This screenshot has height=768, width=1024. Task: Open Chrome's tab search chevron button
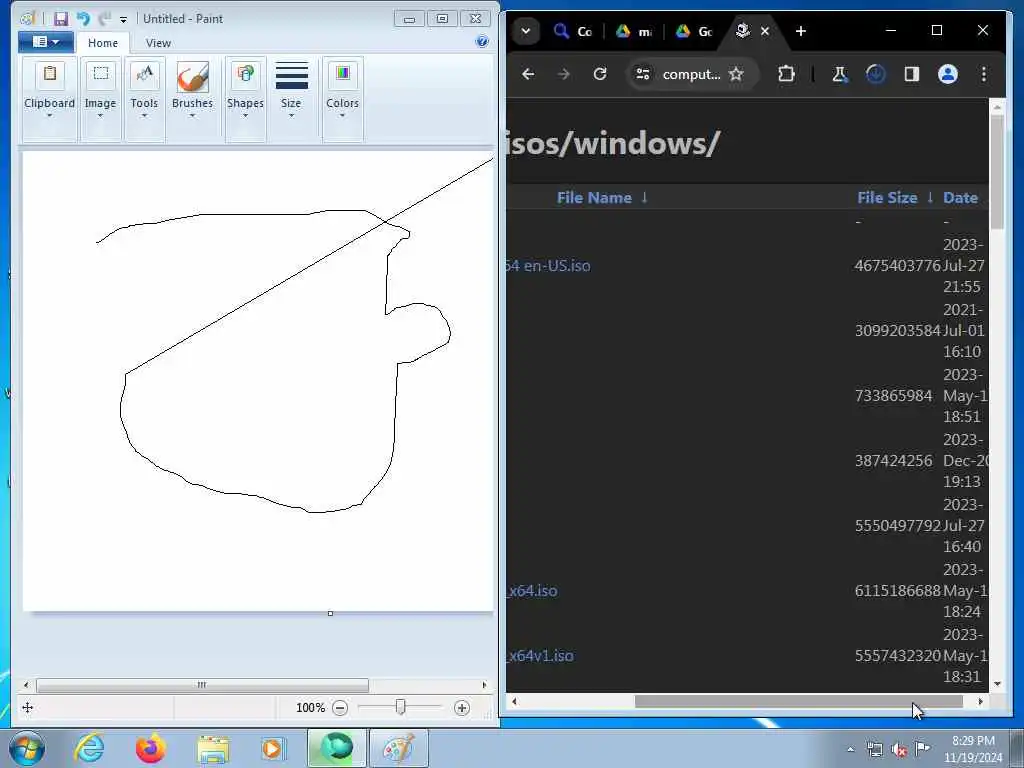pos(526,31)
